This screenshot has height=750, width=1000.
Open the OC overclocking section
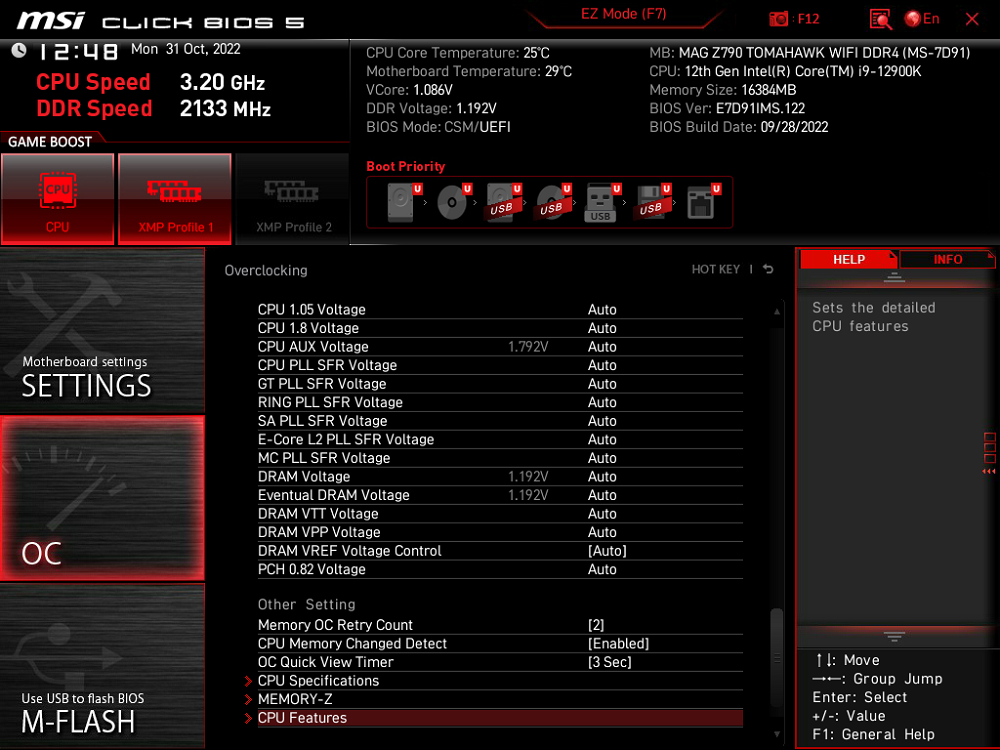(102, 498)
